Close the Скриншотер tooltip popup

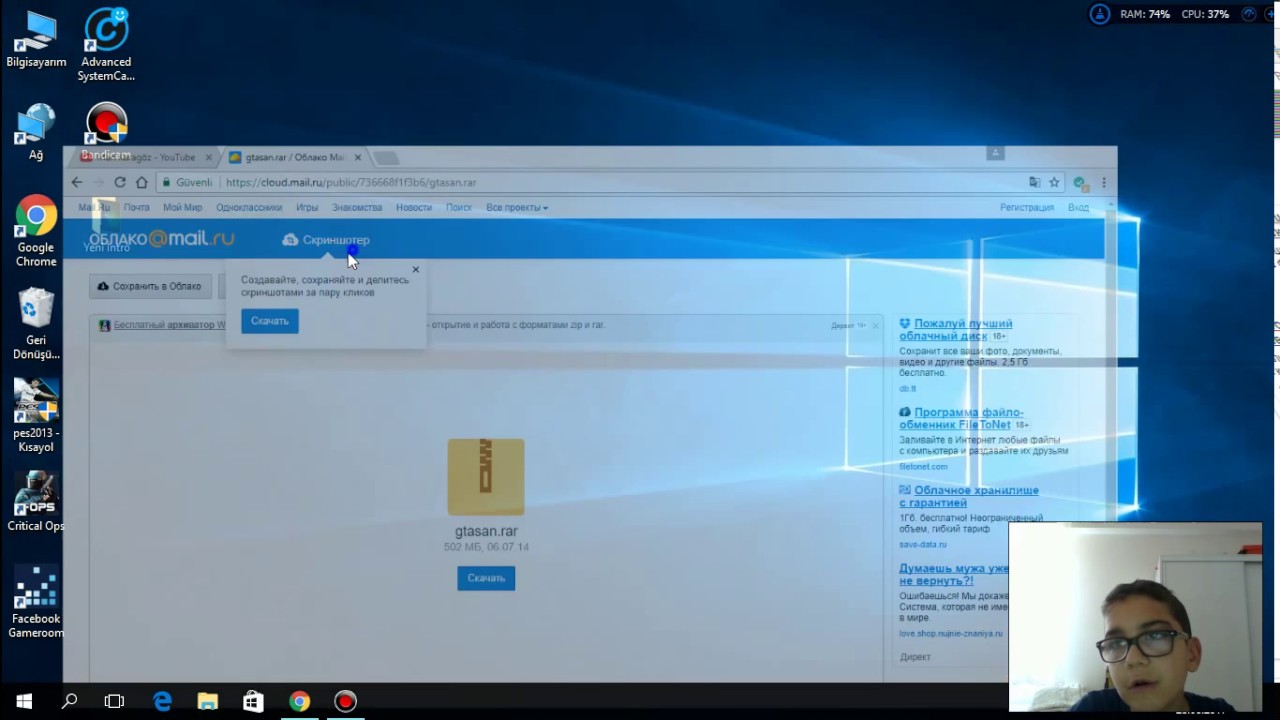416,269
